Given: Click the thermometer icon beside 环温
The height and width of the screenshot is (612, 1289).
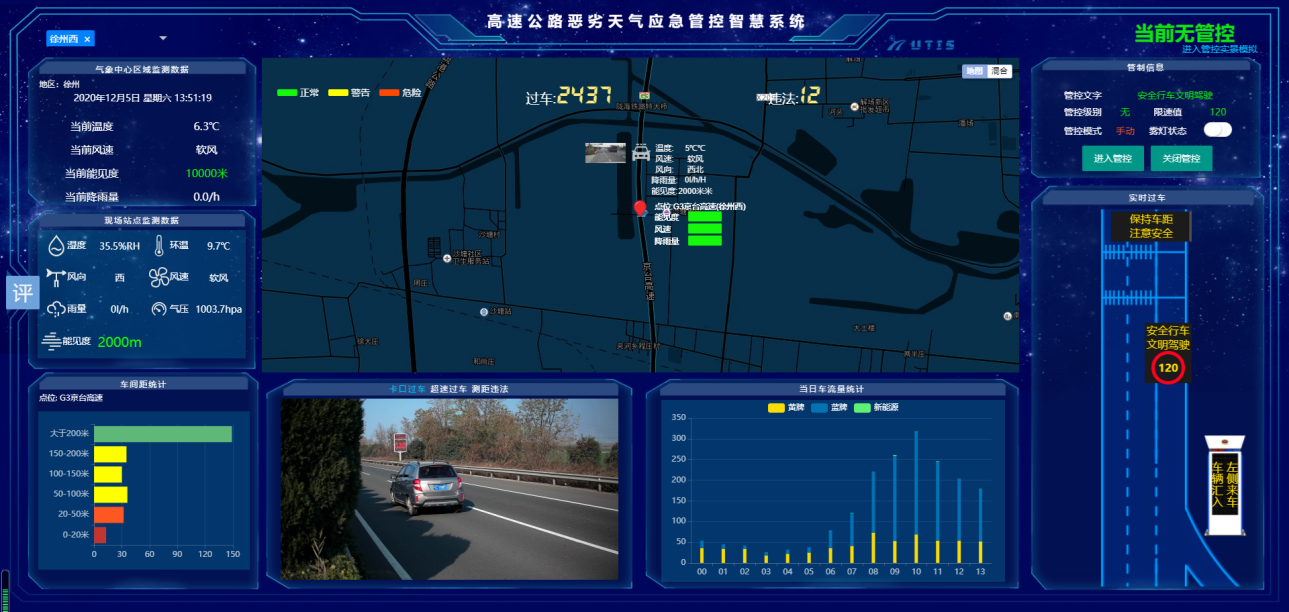Looking at the screenshot, I should (x=159, y=244).
